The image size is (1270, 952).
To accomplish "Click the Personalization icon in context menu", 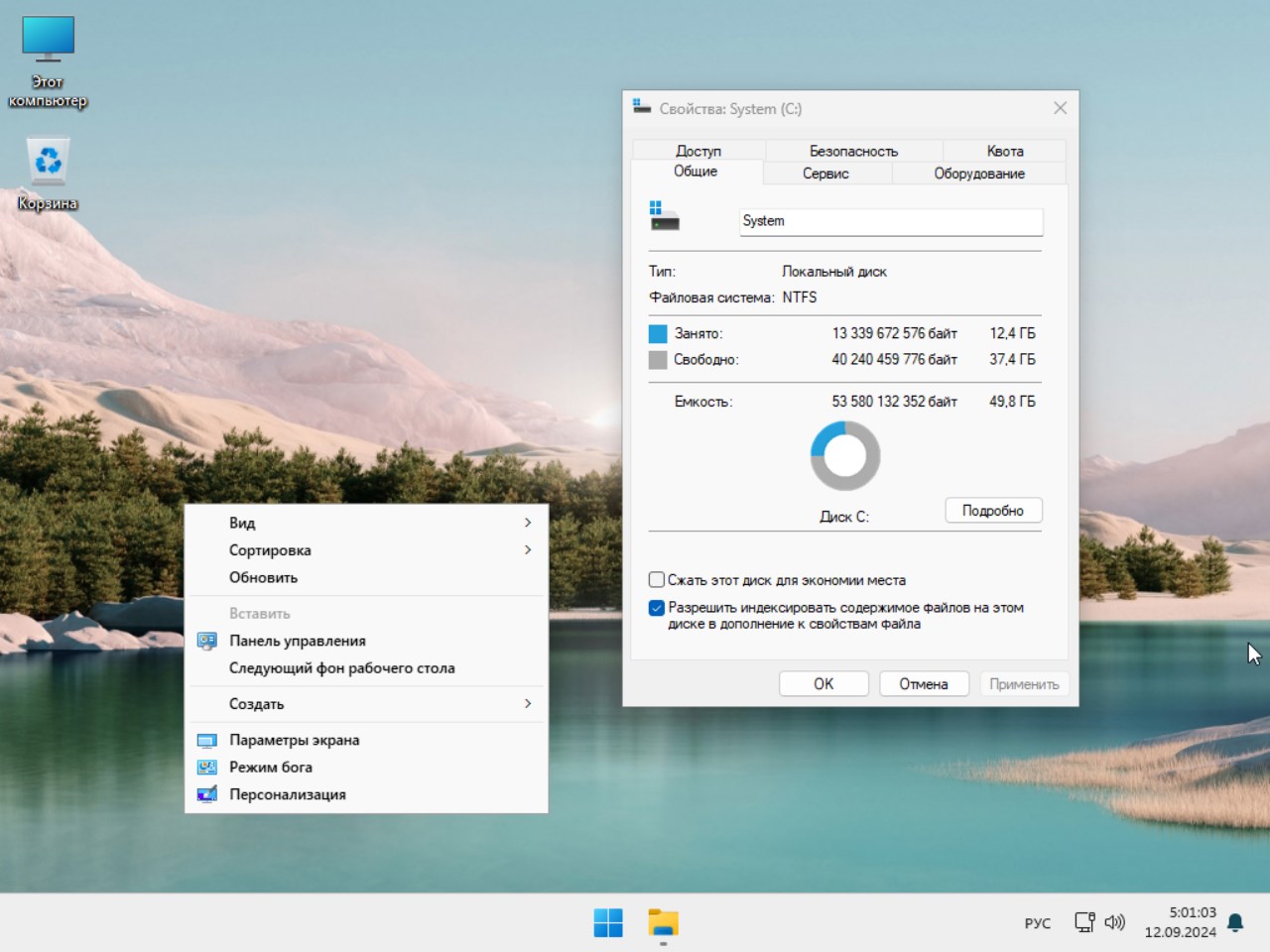I will [x=206, y=794].
